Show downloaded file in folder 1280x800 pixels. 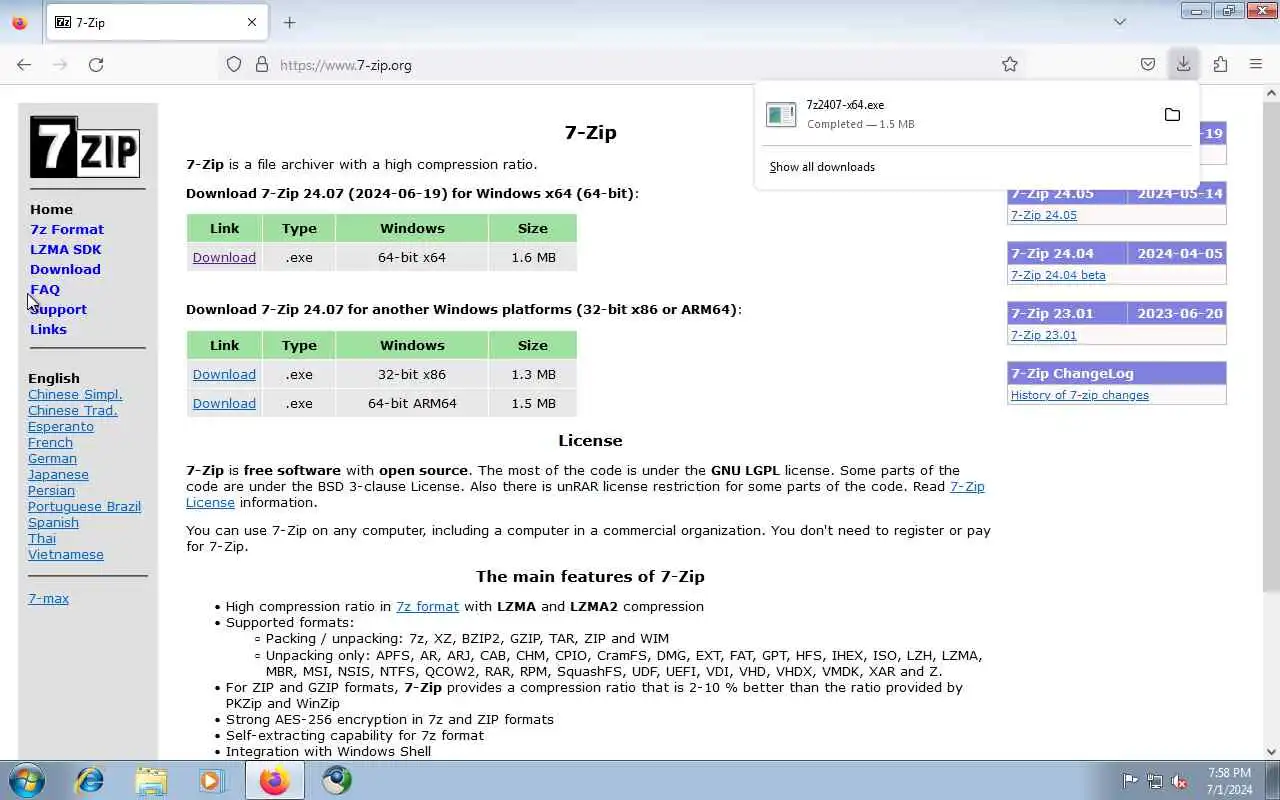[1172, 115]
